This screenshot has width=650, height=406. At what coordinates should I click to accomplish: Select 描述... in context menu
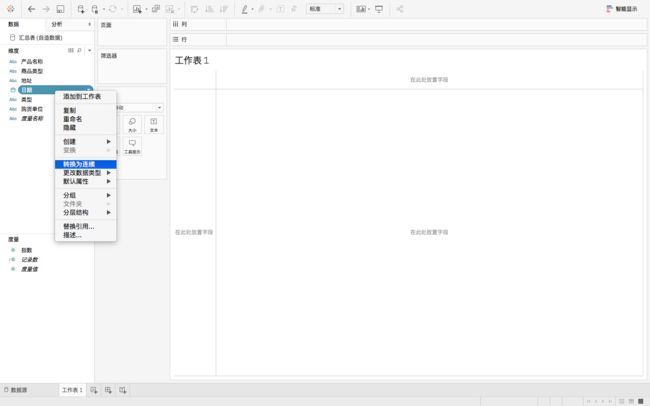[x=86, y=235]
